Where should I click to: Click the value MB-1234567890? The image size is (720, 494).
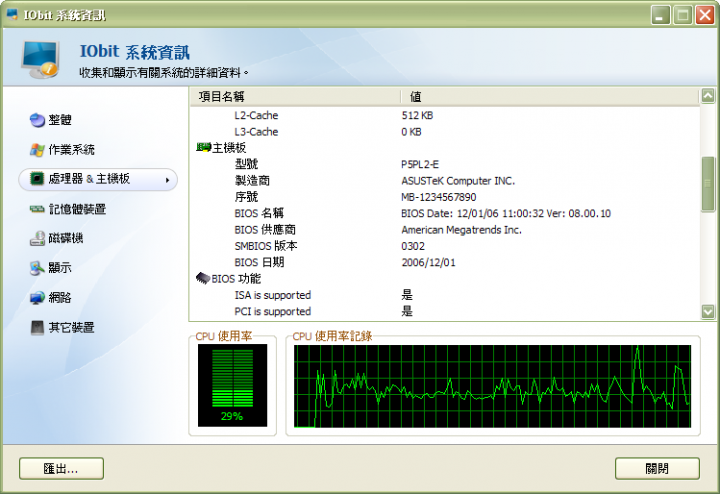439,197
